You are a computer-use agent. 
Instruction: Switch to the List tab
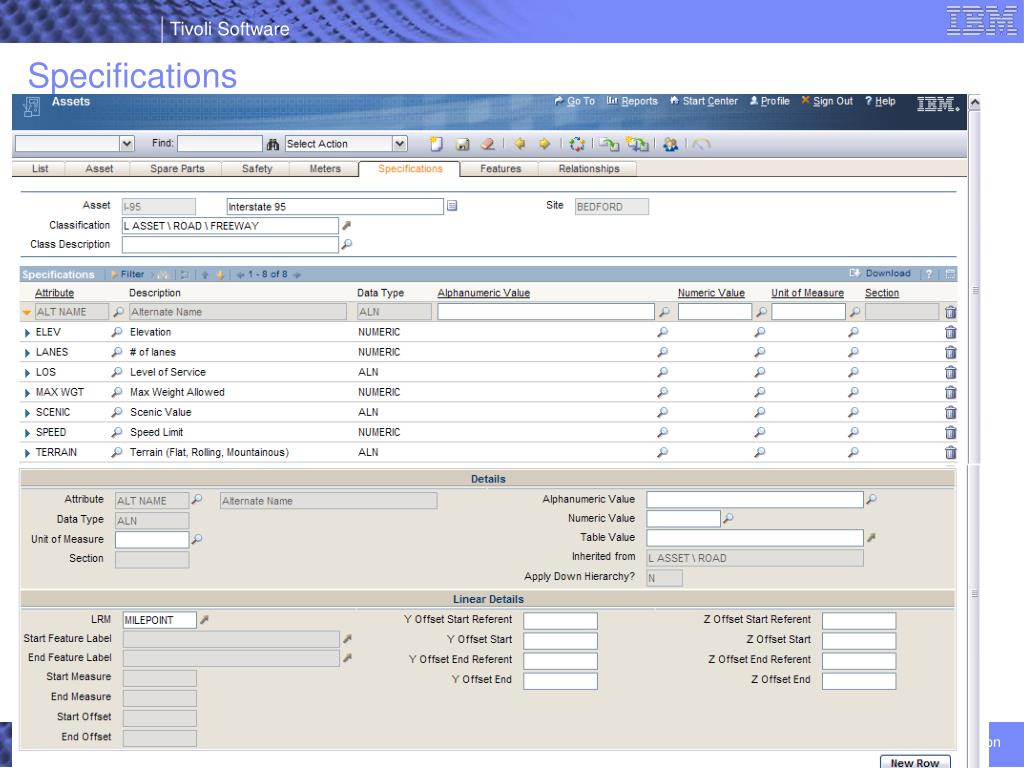tap(40, 168)
